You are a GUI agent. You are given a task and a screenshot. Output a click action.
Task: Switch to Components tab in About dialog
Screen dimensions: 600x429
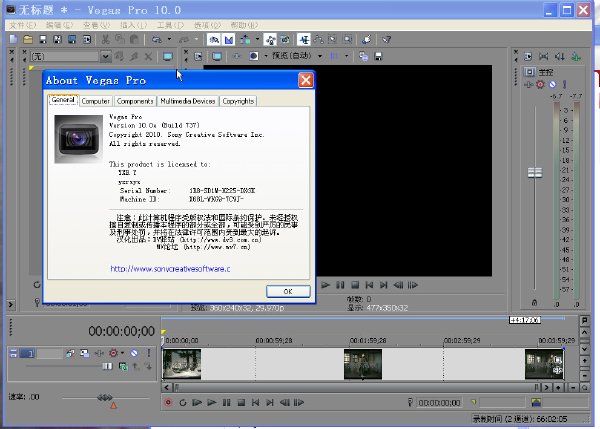click(135, 101)
